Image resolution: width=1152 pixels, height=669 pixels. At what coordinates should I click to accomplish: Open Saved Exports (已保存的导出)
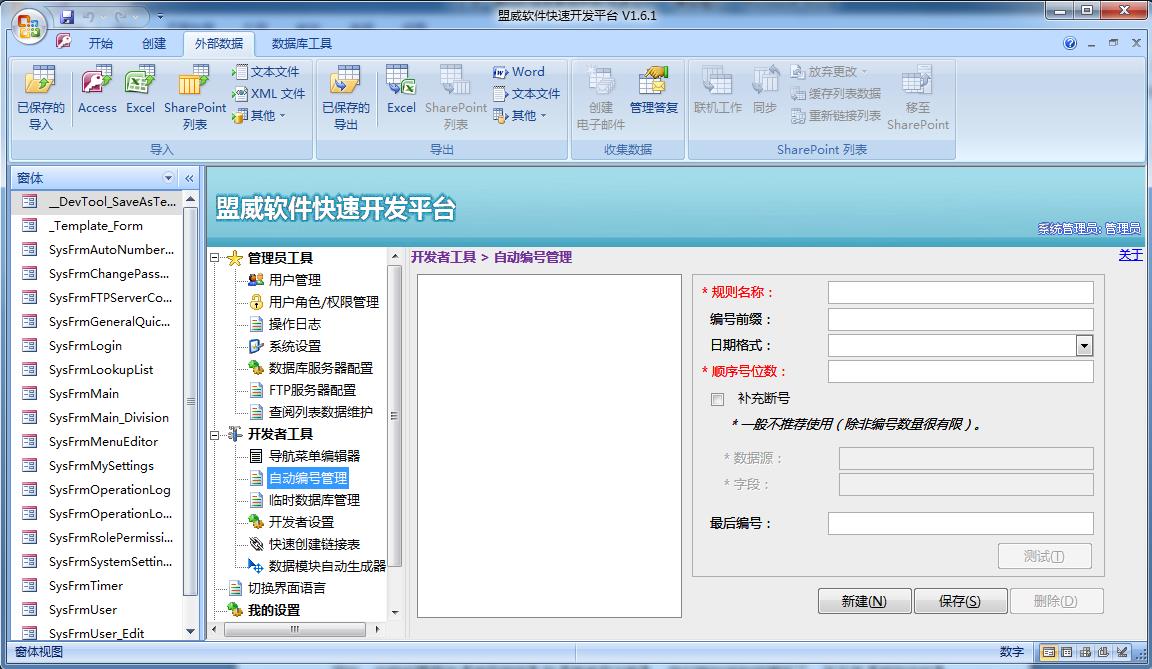pos(345,98)
